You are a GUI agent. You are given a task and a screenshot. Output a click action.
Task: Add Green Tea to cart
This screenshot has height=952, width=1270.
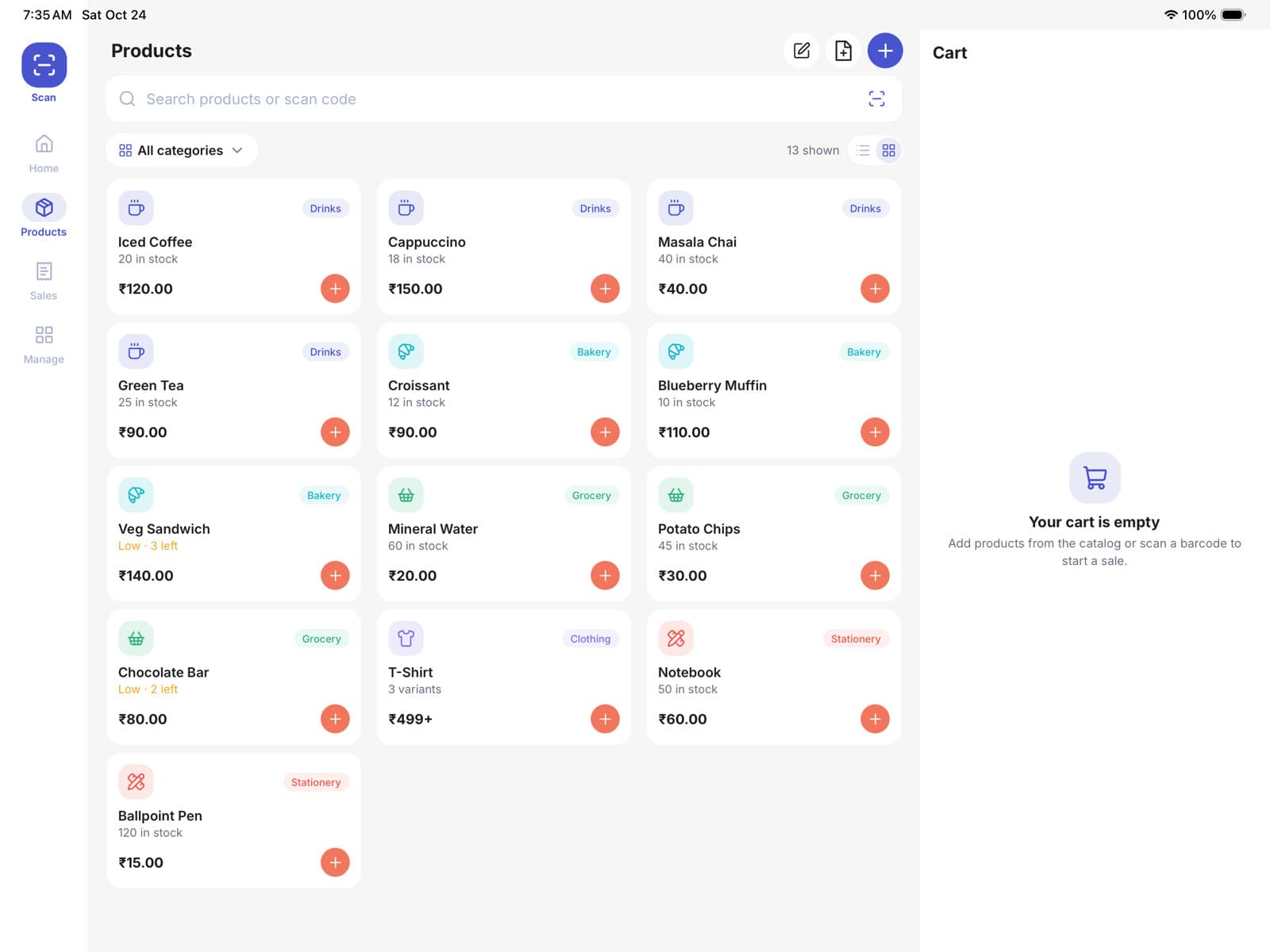pos(335,432)
